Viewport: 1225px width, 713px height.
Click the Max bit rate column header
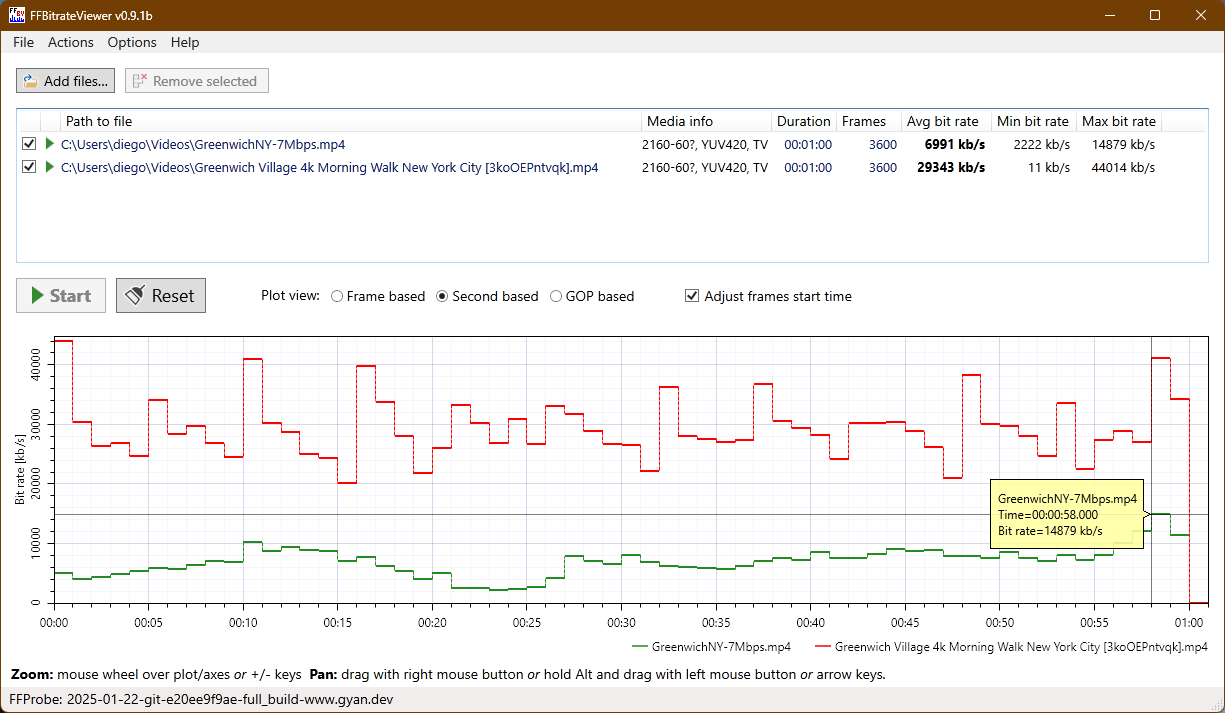point(1119,121)
